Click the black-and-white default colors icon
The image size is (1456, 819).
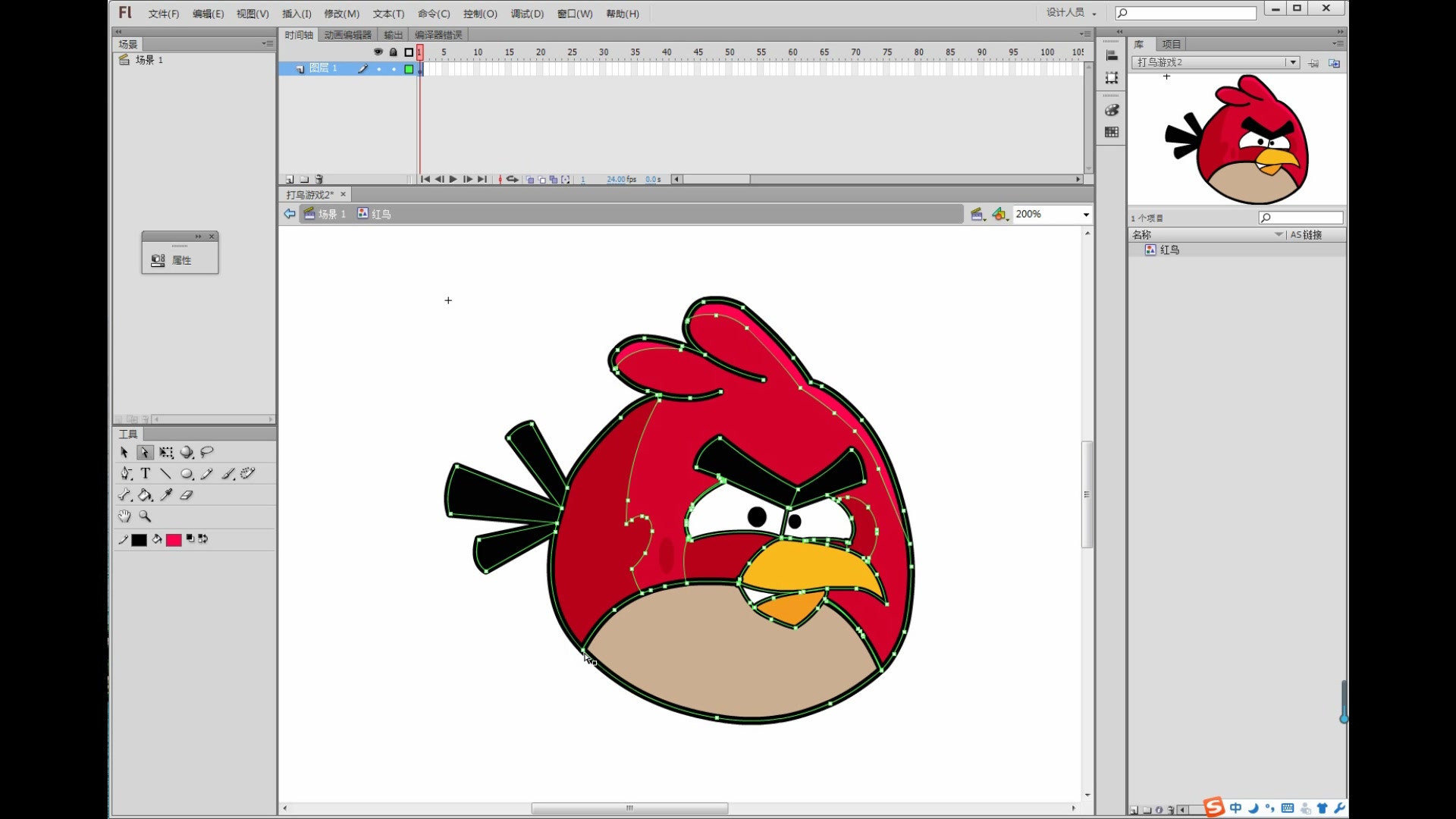(x=190, y=538)
